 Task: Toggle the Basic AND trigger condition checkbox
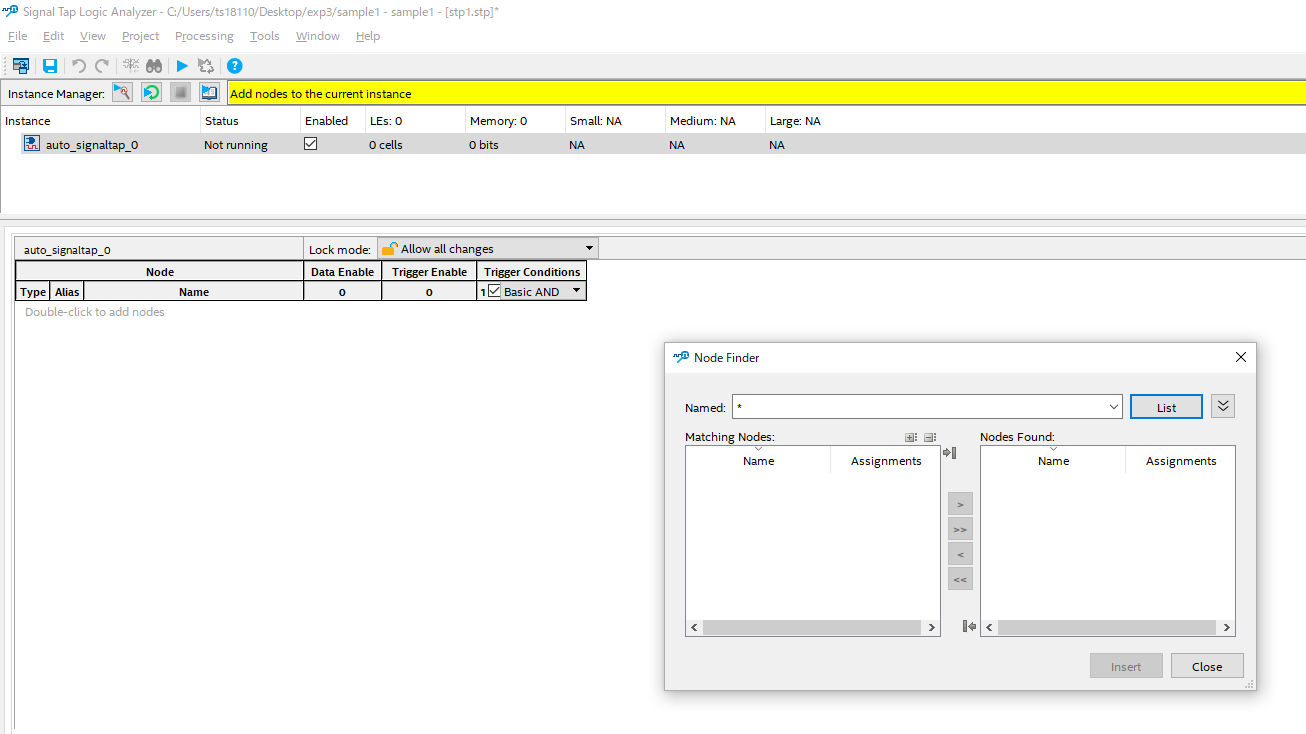tap(494, 291)
